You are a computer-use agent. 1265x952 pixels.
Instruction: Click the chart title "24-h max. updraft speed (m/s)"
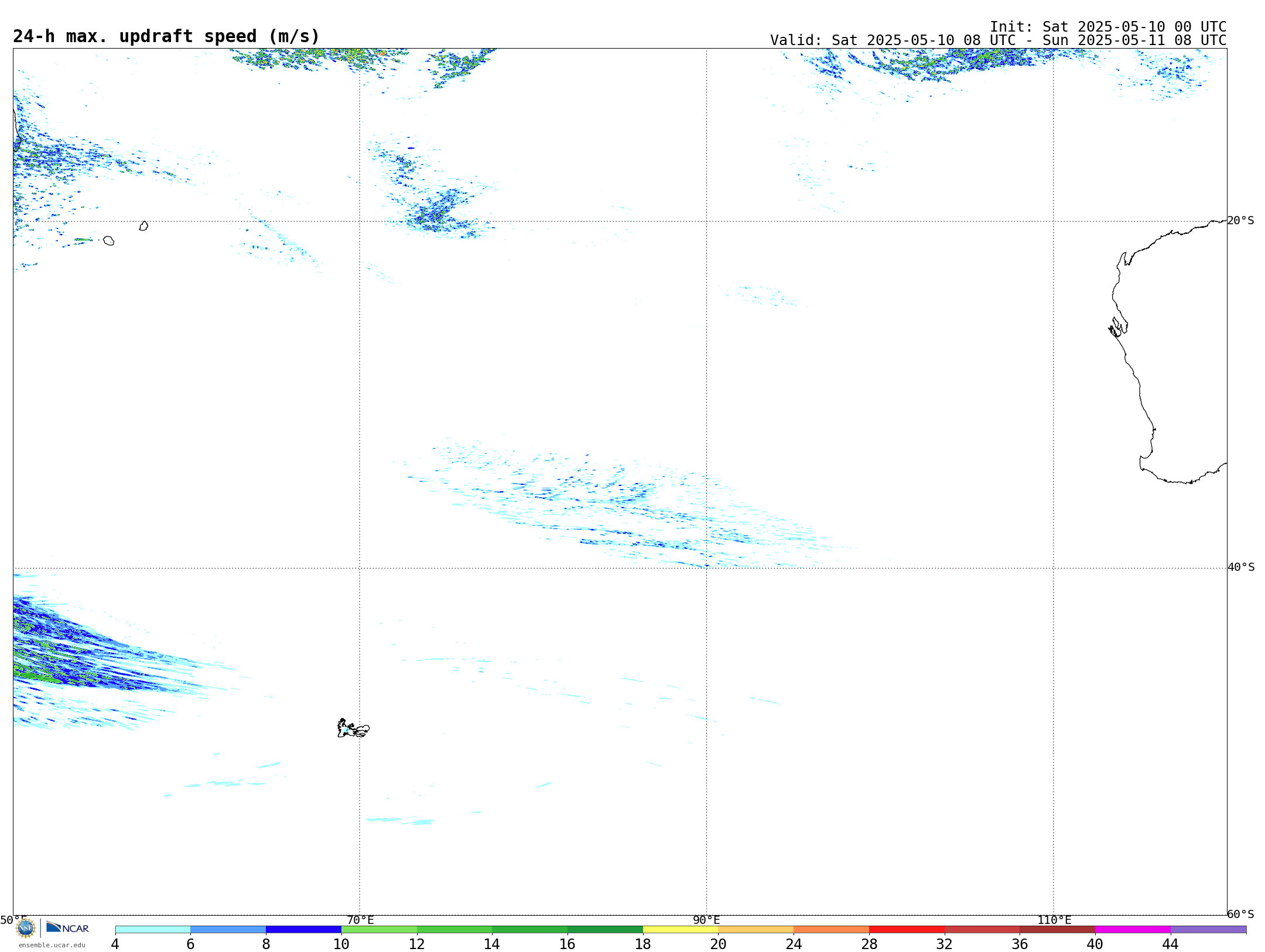click(x=166, y=36)
